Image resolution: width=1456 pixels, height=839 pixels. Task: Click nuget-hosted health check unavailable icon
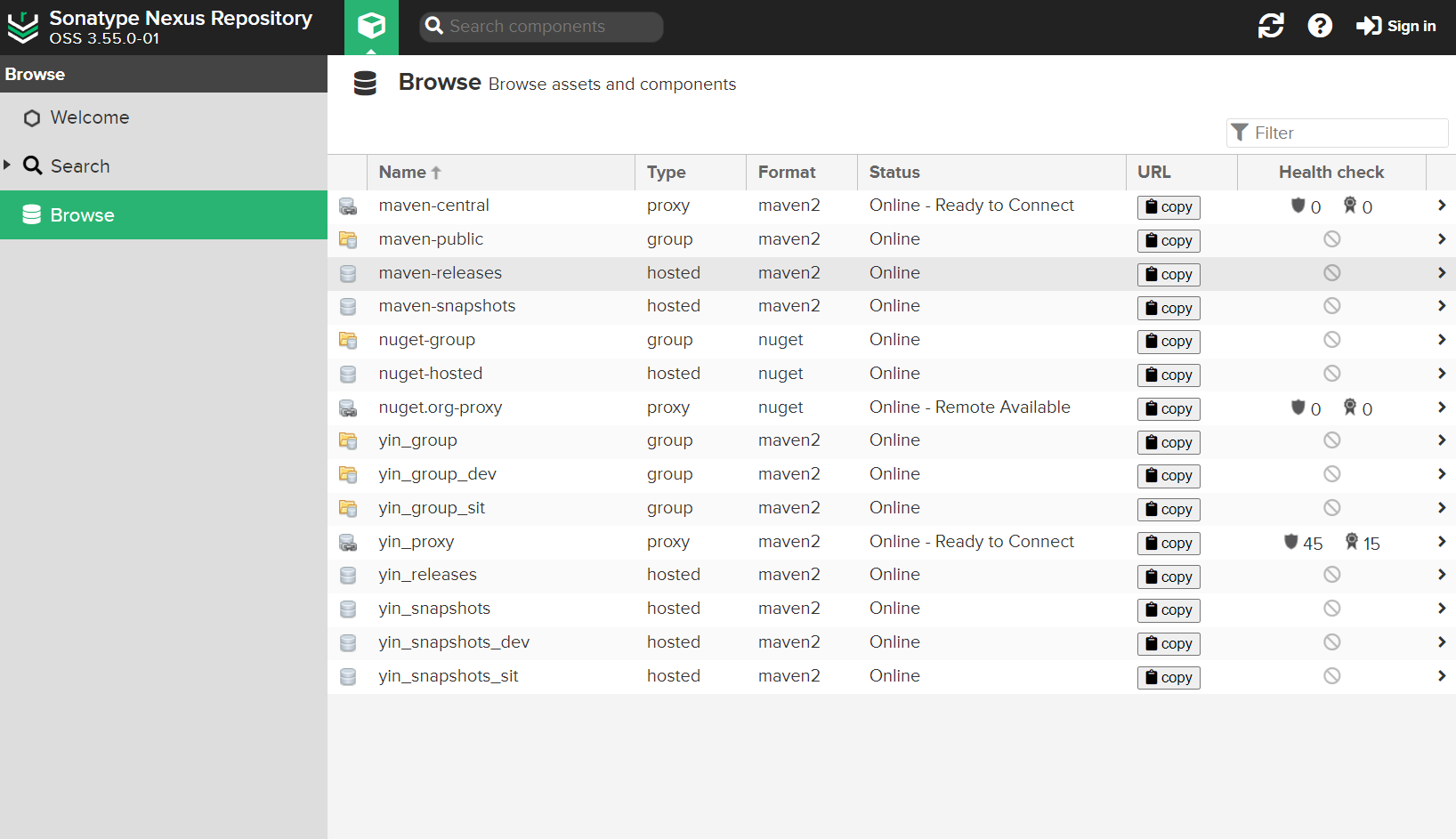pos(1331,373)
